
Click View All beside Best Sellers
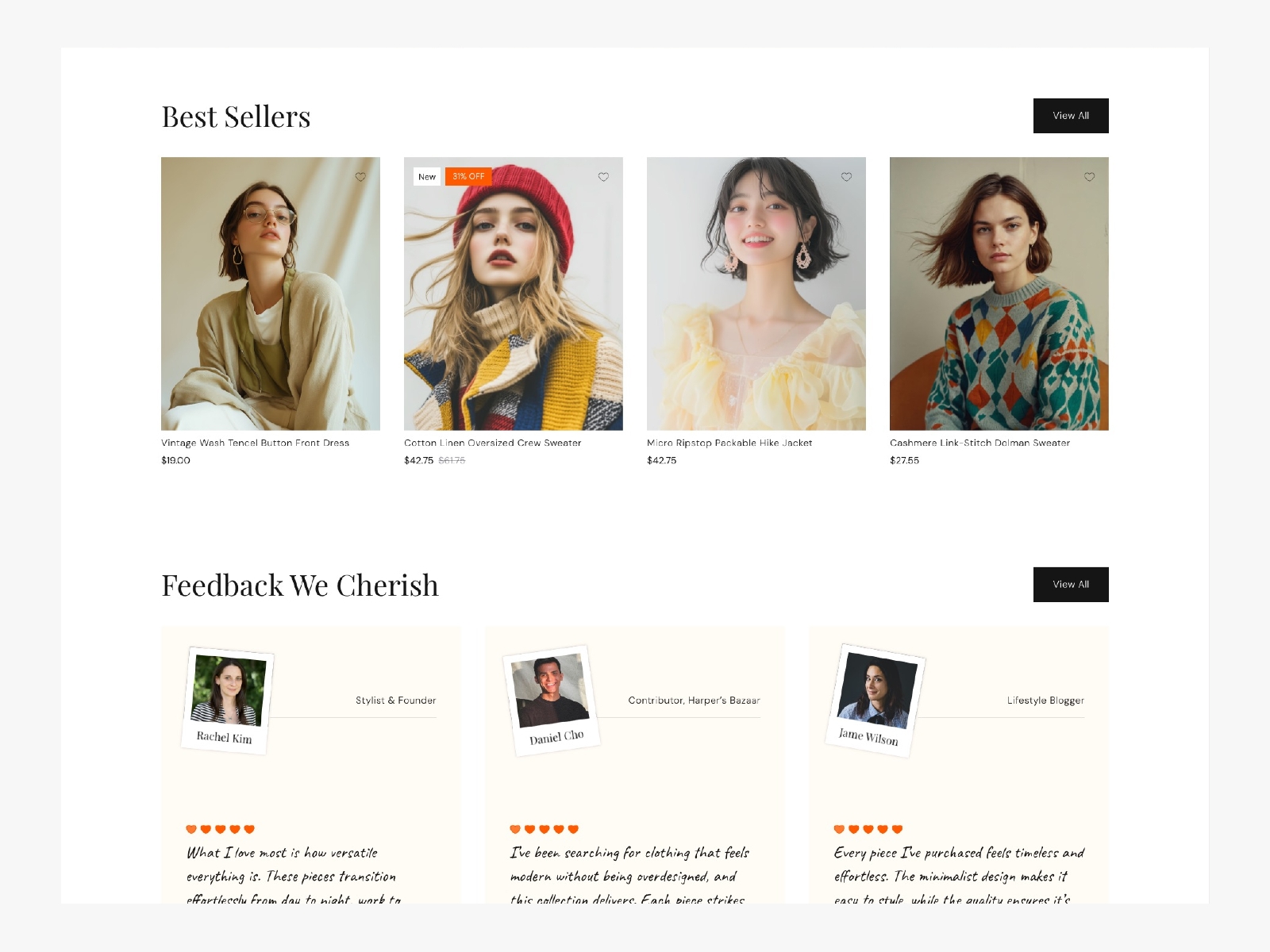pyautogui.click(x=1070, y=116)
